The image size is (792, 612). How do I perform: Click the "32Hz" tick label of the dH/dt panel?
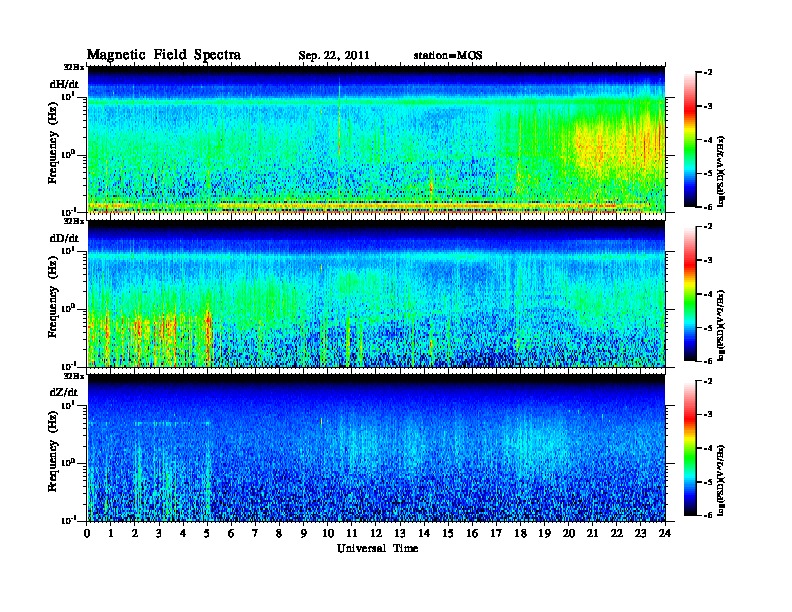(x=74, y=67)
